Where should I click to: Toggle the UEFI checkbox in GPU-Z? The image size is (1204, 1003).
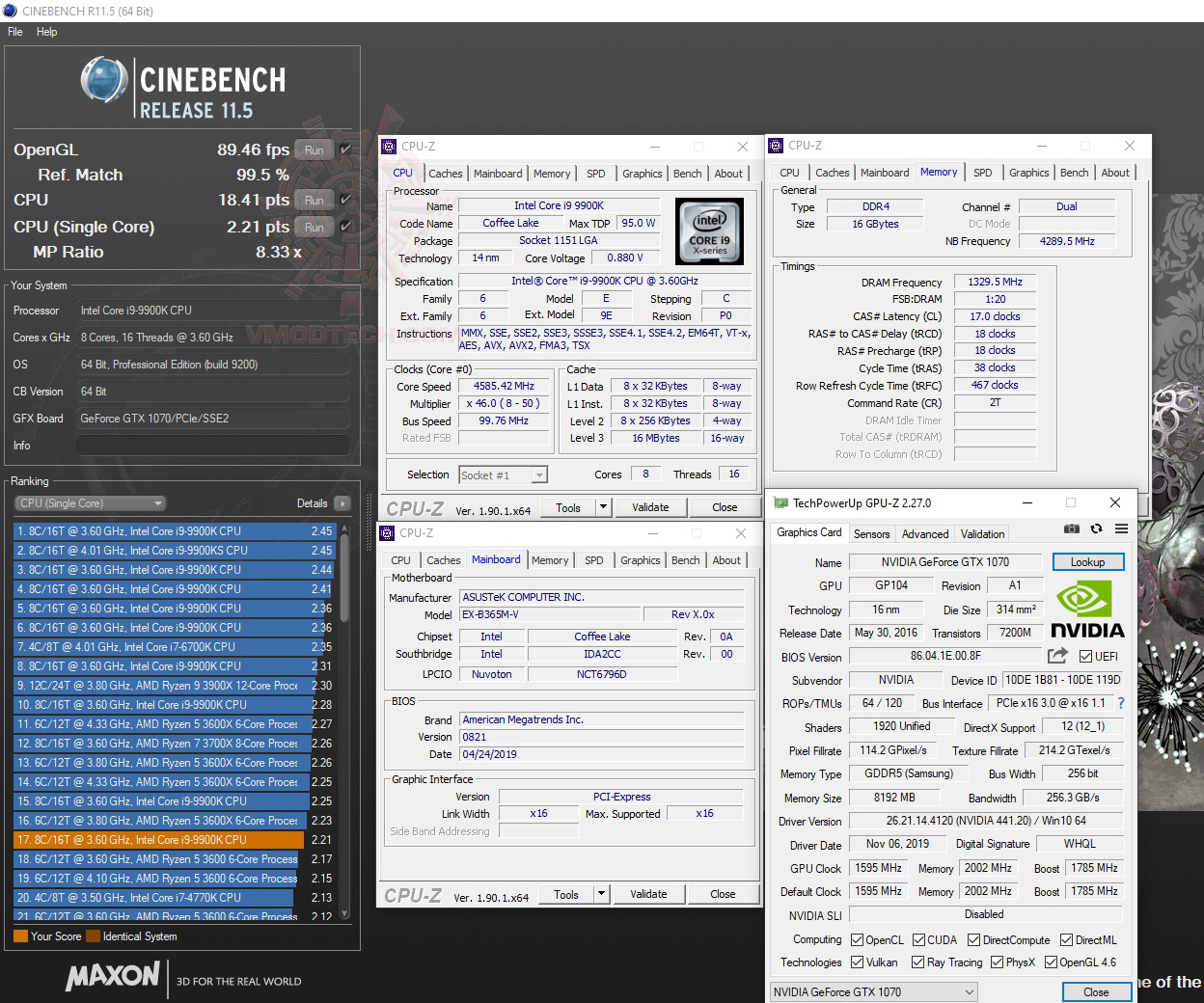tap(1085, 656)
